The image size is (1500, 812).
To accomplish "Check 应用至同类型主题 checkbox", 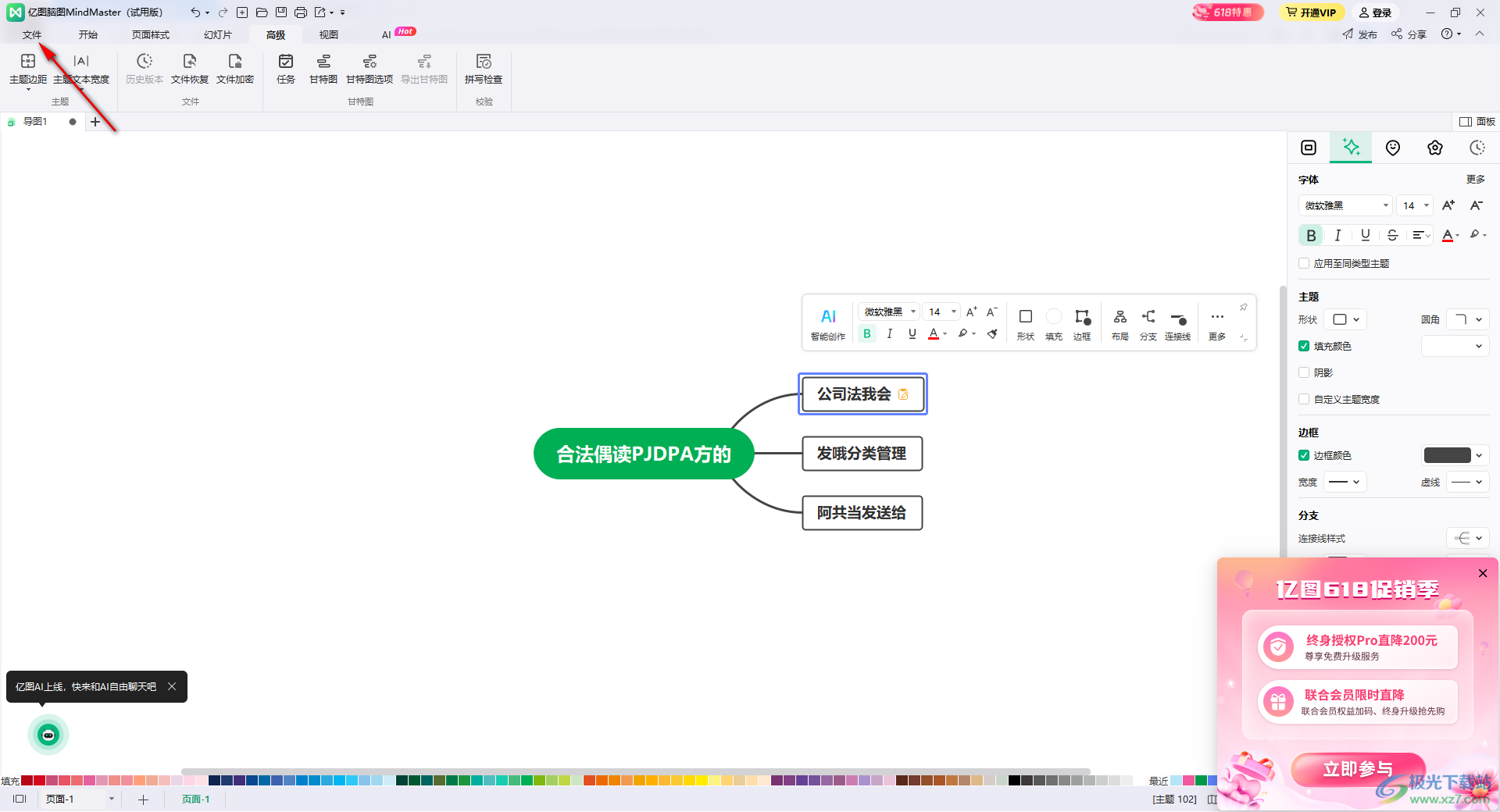I will click(1304, 263).
